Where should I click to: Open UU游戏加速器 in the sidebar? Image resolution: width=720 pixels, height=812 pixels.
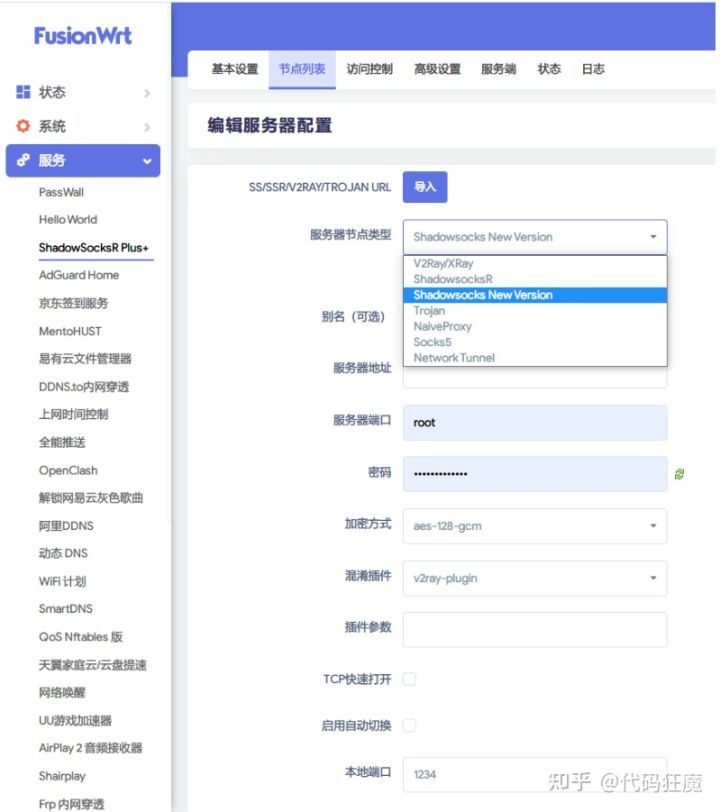(75, 720)
